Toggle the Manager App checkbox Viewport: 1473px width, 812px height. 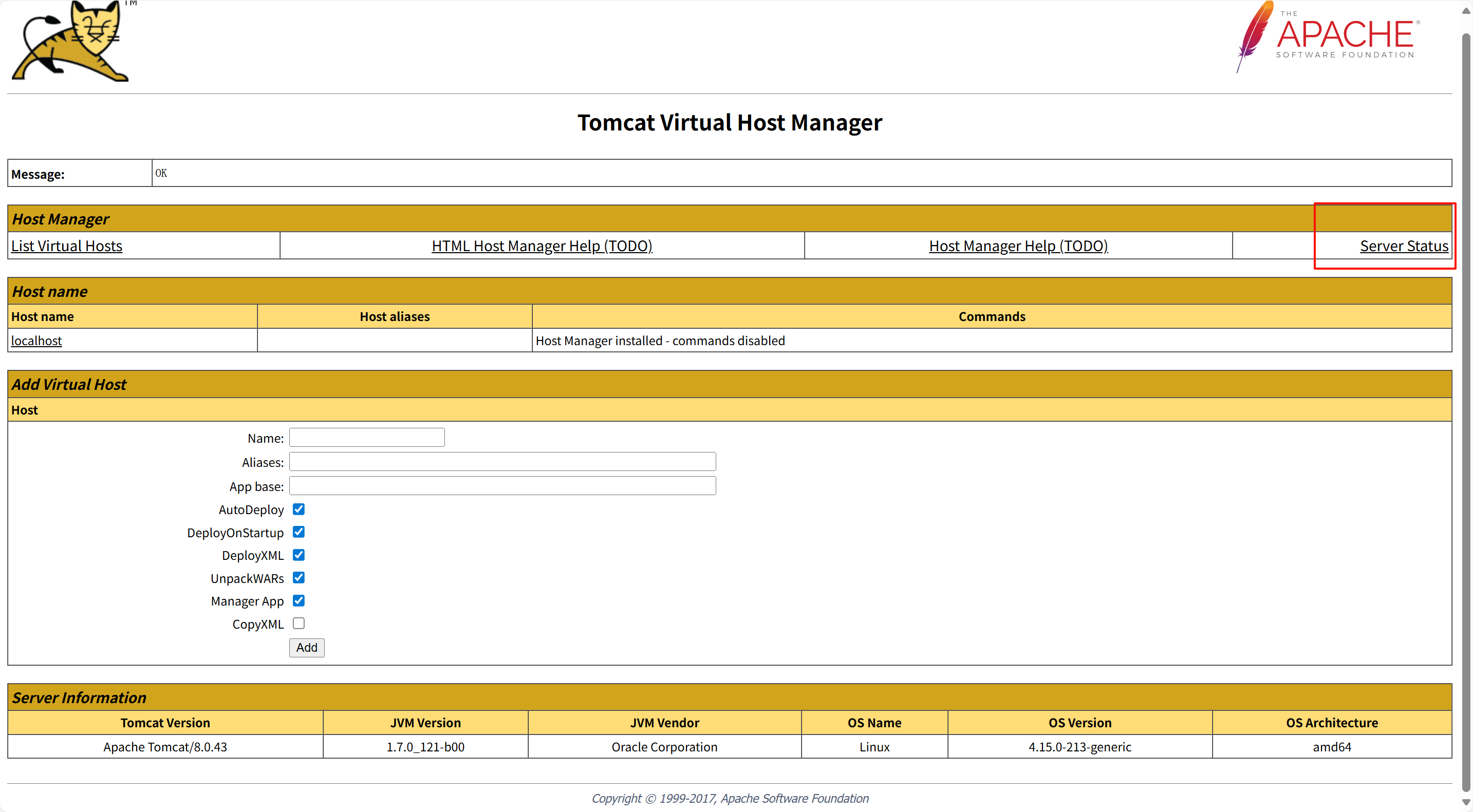pyautogui.click(x=299, y=600)
